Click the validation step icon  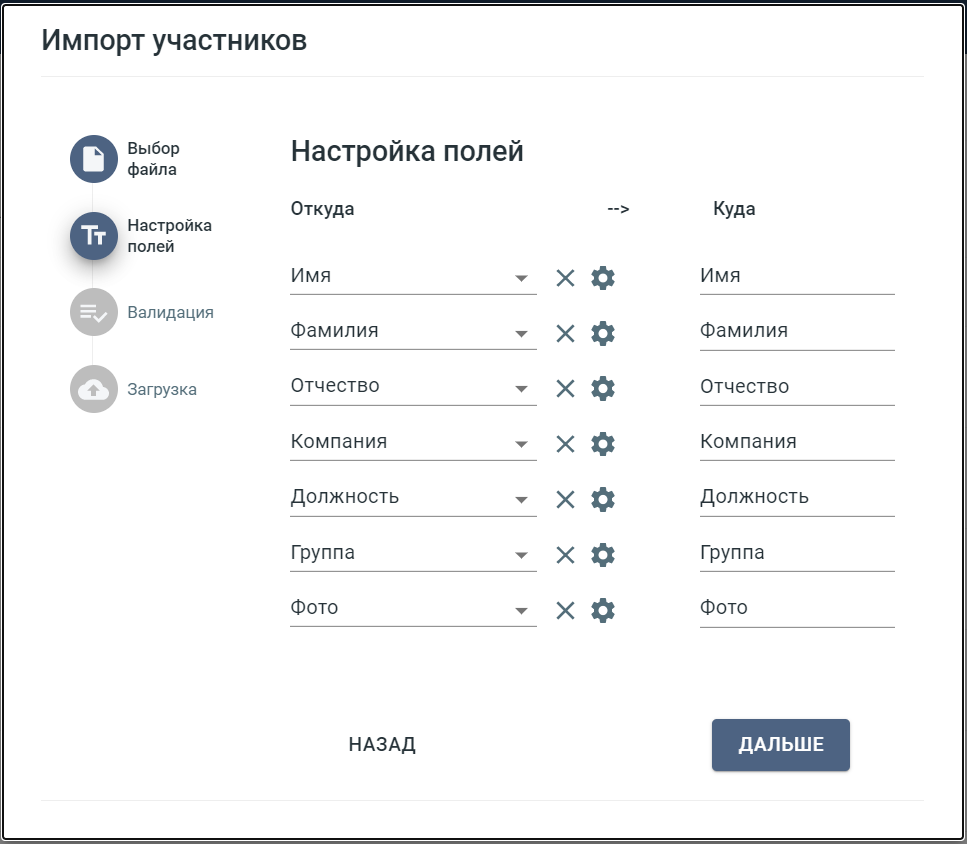point(93,313)
